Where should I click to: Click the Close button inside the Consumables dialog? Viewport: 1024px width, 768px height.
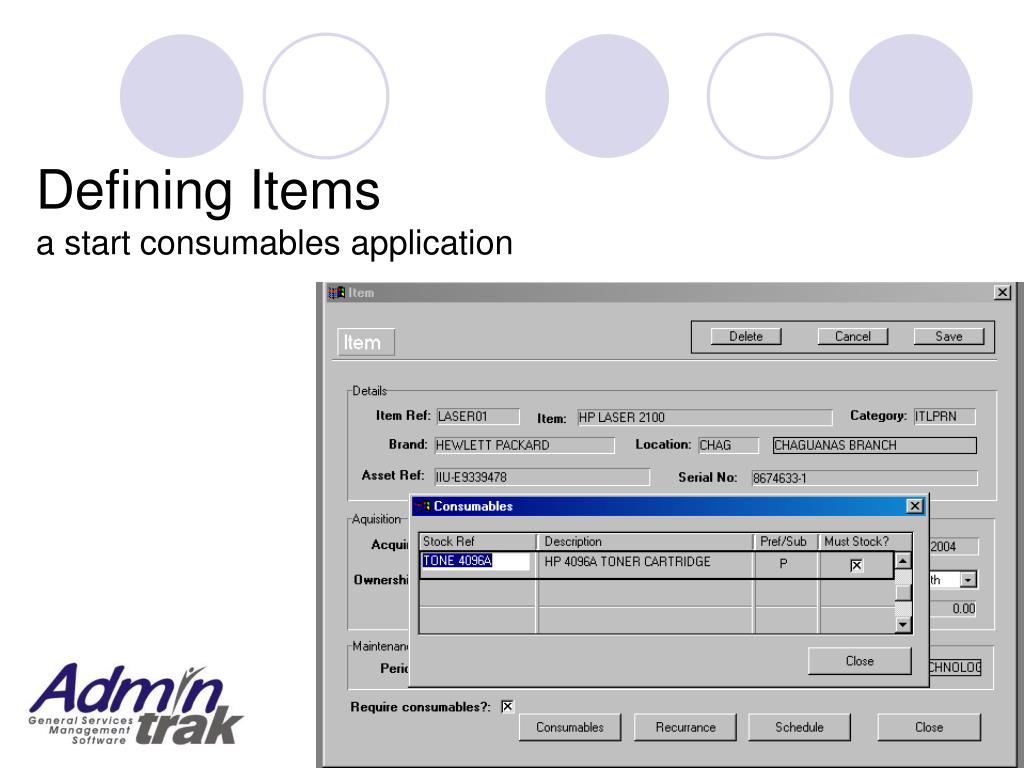pos(859,661)
